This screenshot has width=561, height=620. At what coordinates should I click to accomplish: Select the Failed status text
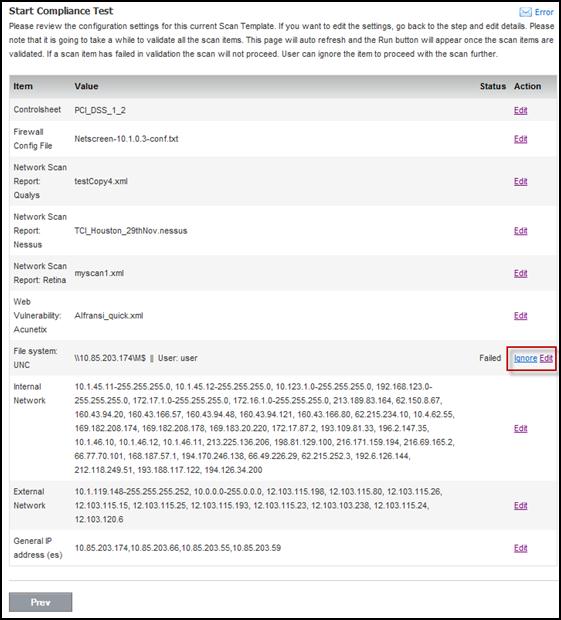(490, 358)
